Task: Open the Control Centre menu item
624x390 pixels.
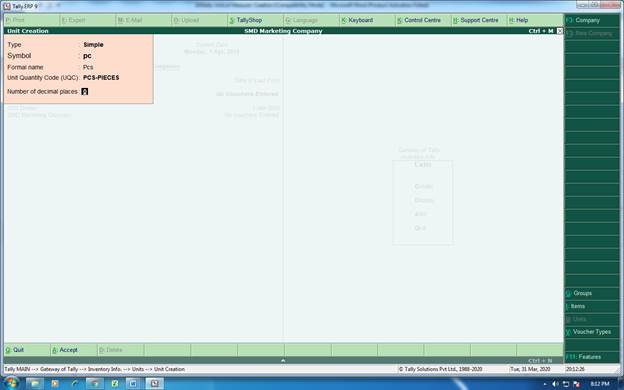Action: (x=419, y=20)
